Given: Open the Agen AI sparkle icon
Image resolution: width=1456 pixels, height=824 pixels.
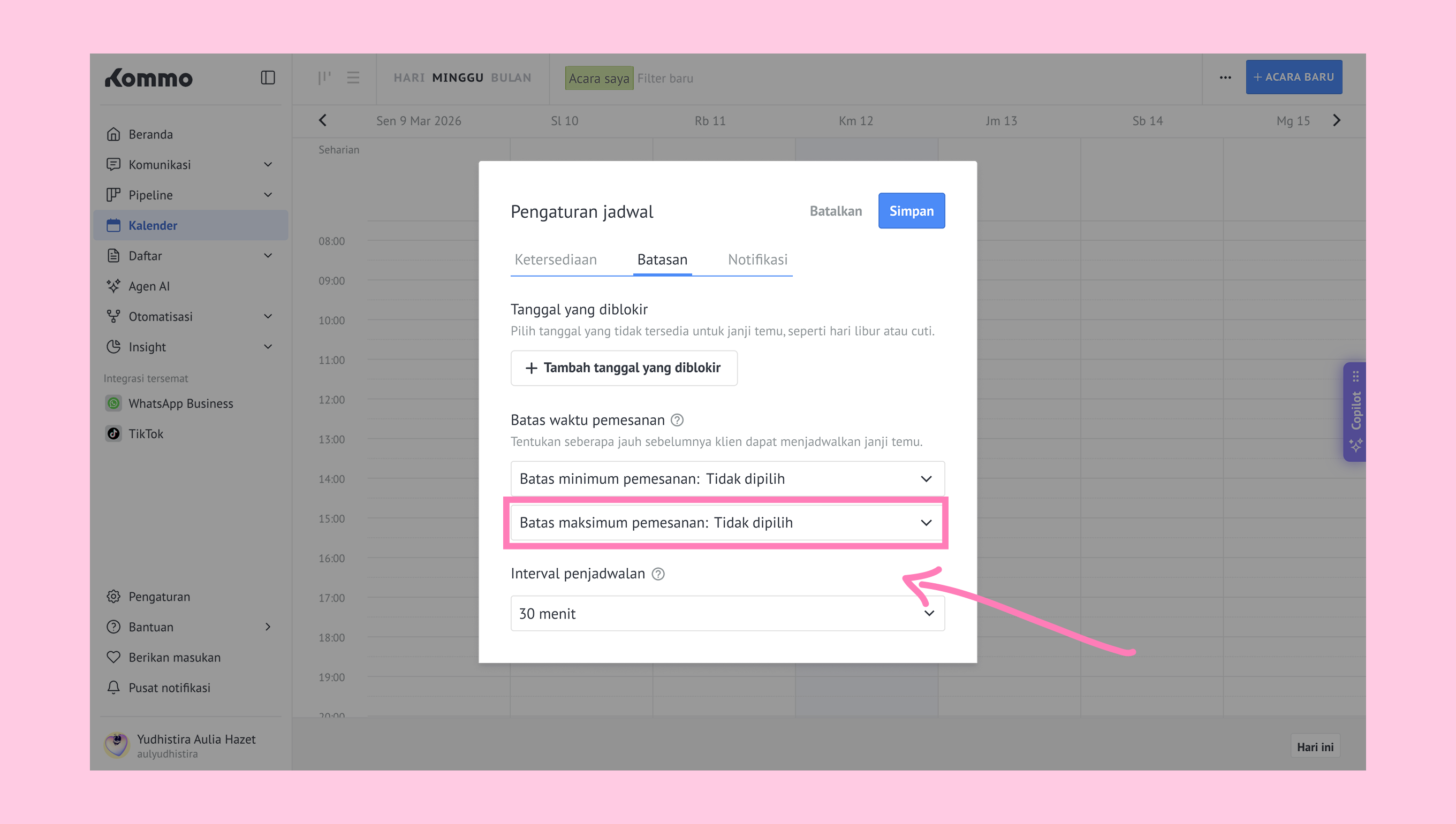Looking at the screenshot, I should (113, 286).
